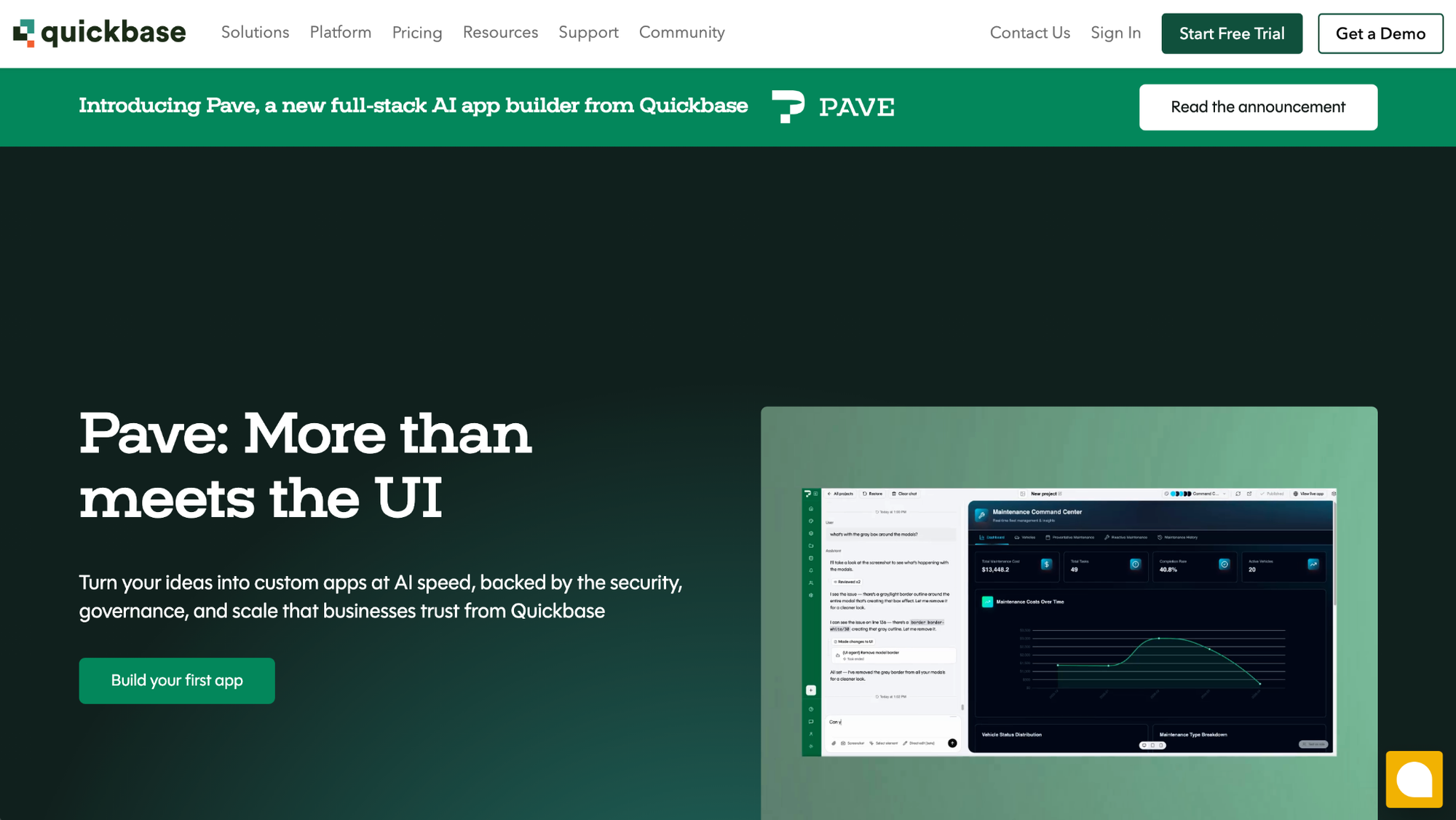Open the Support menu
This screenshot has height=820, width=1456.
click(x=588, y=33)
